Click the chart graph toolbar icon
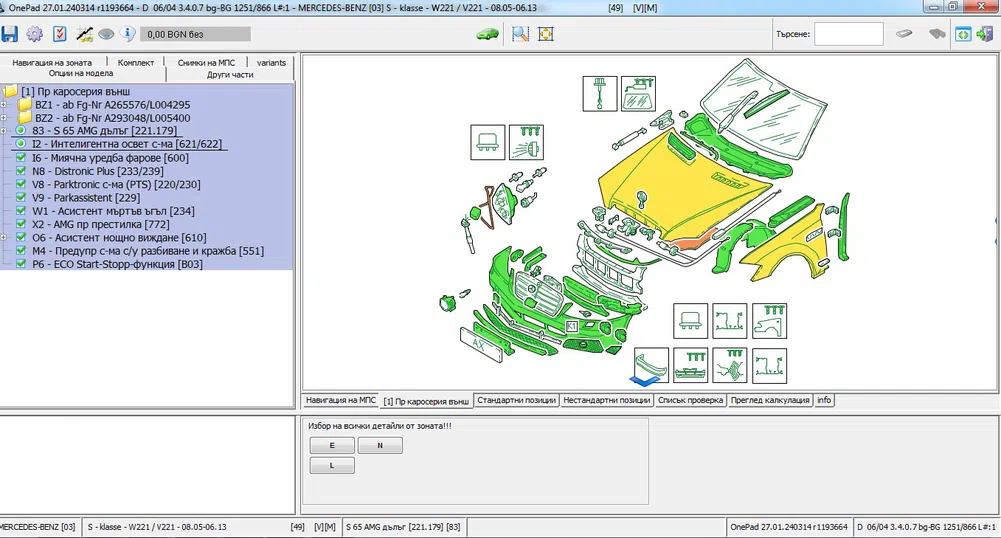 point(84,34)
